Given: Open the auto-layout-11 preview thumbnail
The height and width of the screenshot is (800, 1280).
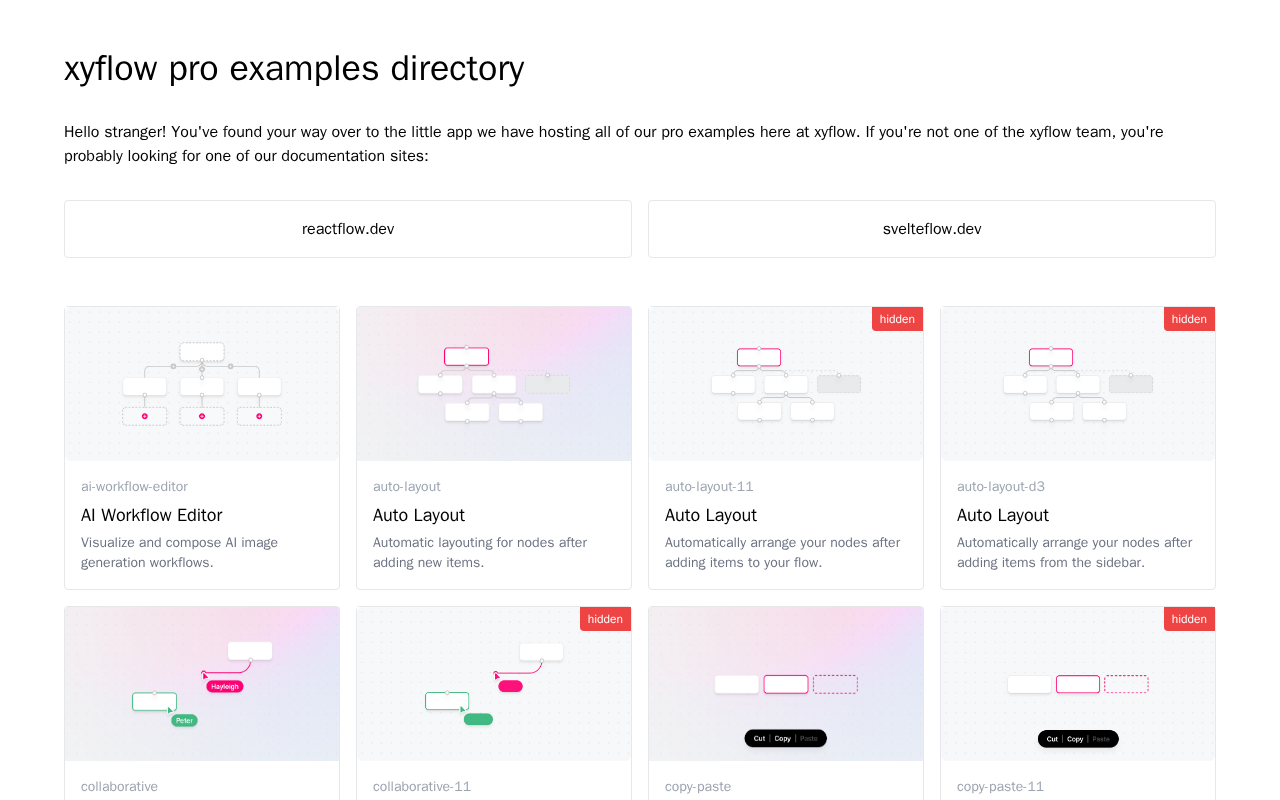Looking at the screenshot, I should point(786,384).
